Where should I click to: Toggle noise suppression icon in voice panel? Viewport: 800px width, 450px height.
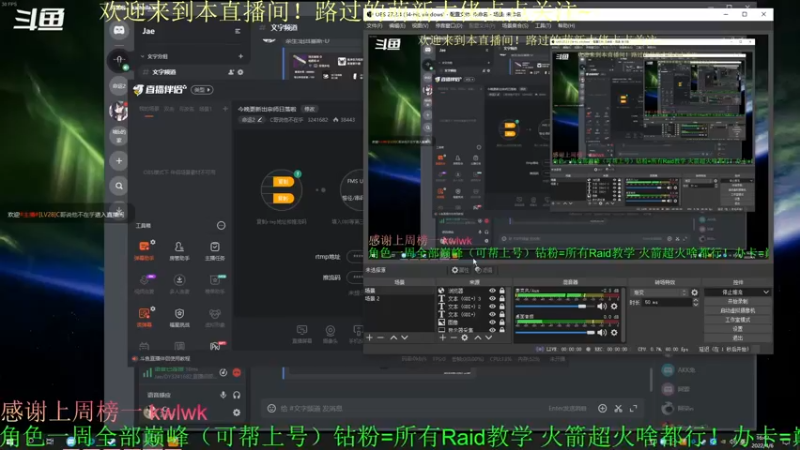[223, 372]
